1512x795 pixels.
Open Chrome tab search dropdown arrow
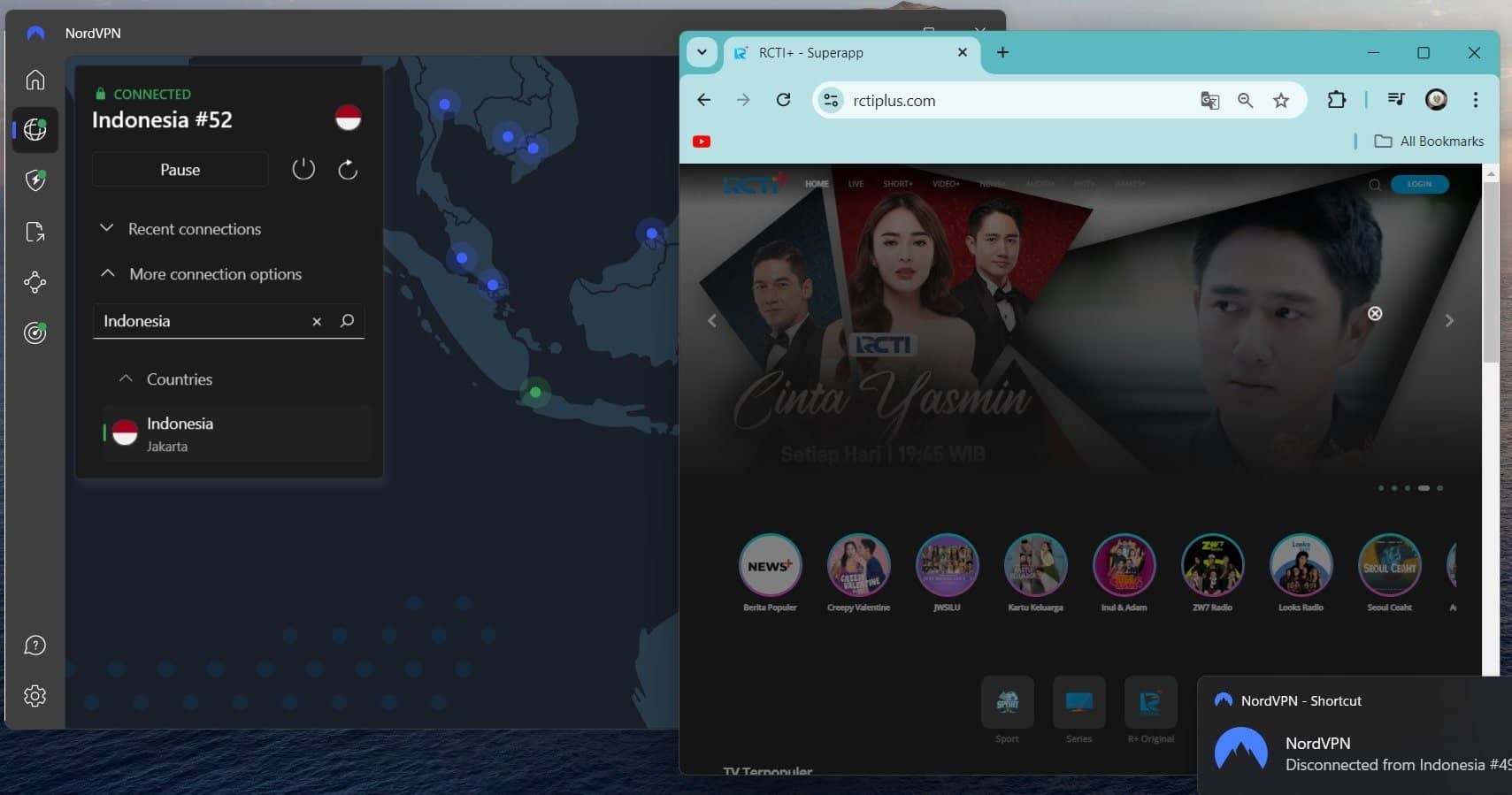702,52
